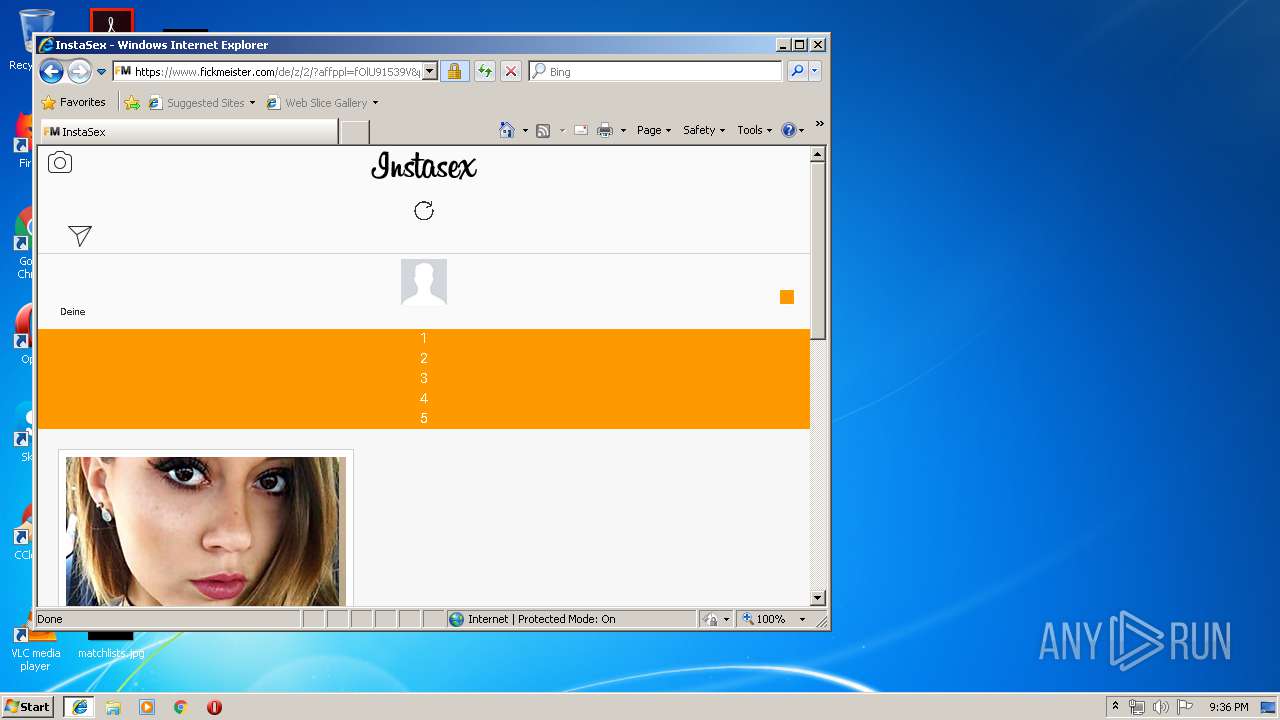Expand the address bar history dropdown

tap(430, 71)
